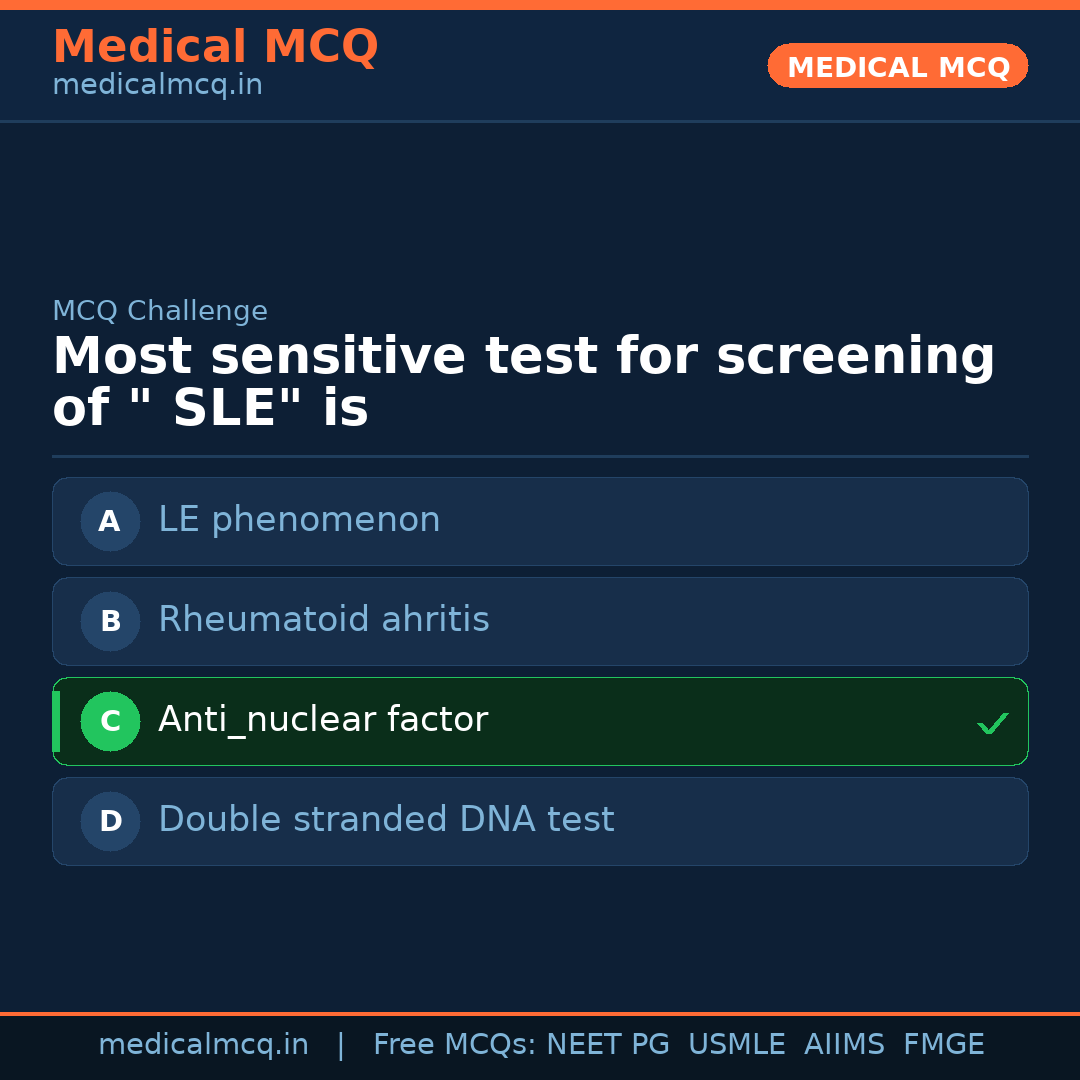
Task: Click the divider under the question heading
Action: click(540, 456)
